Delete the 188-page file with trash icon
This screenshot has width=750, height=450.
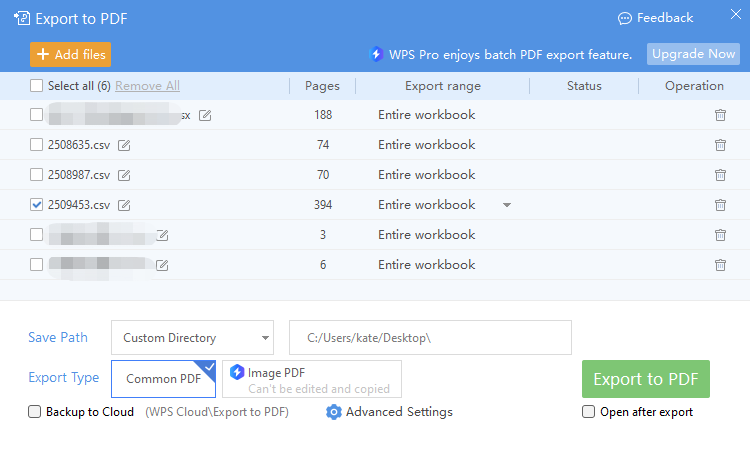[x=720, y=115]
